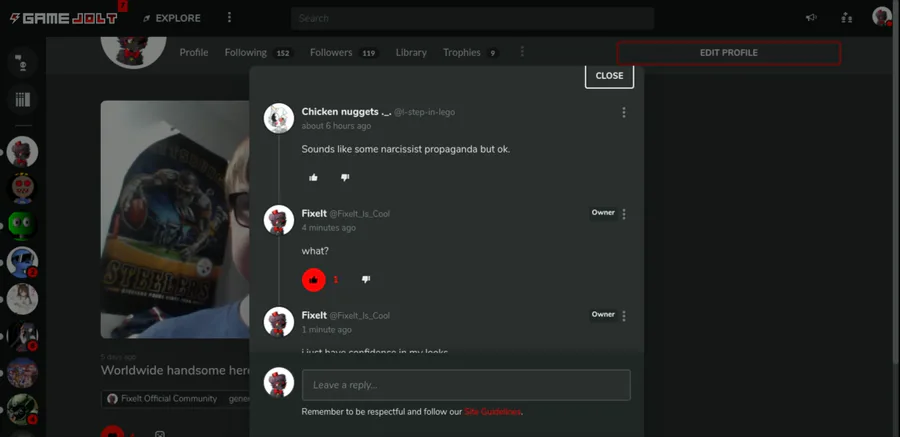Close the comments dialog with CLOSE

tap(610, 76)
